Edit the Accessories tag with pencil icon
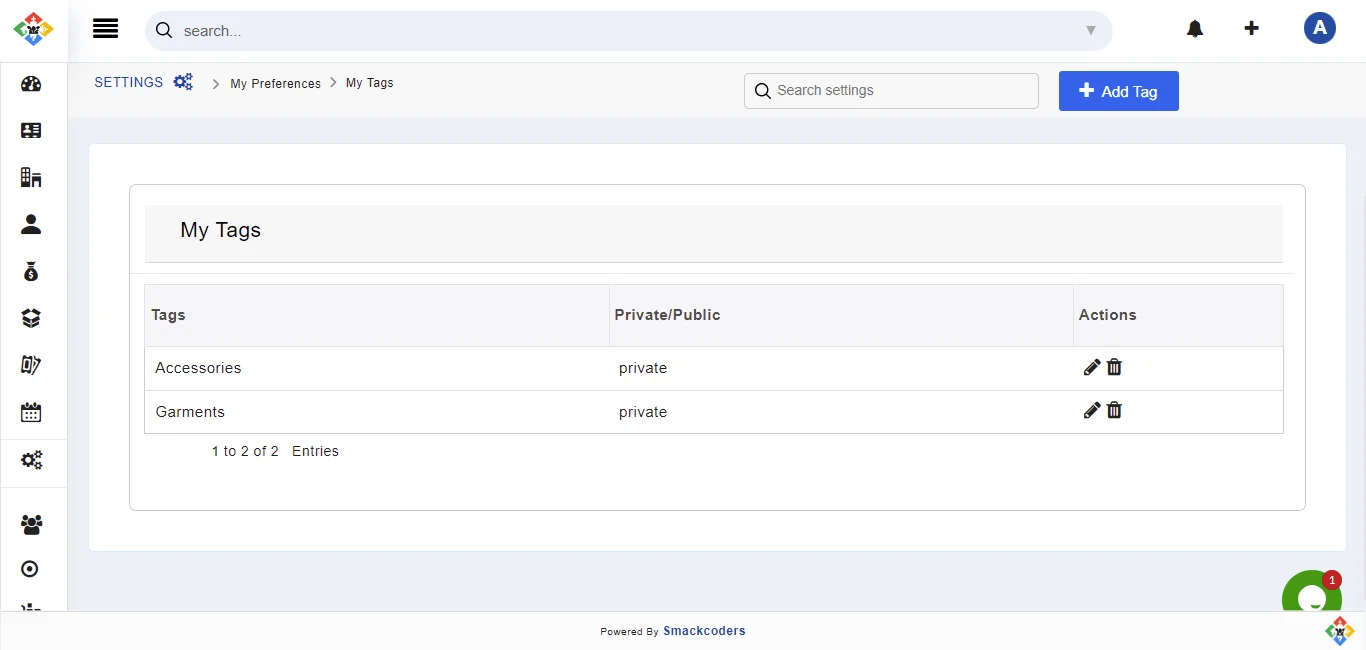This screenshot has width=1366, height=650. pyautogui.click(x=1092, y=367)
